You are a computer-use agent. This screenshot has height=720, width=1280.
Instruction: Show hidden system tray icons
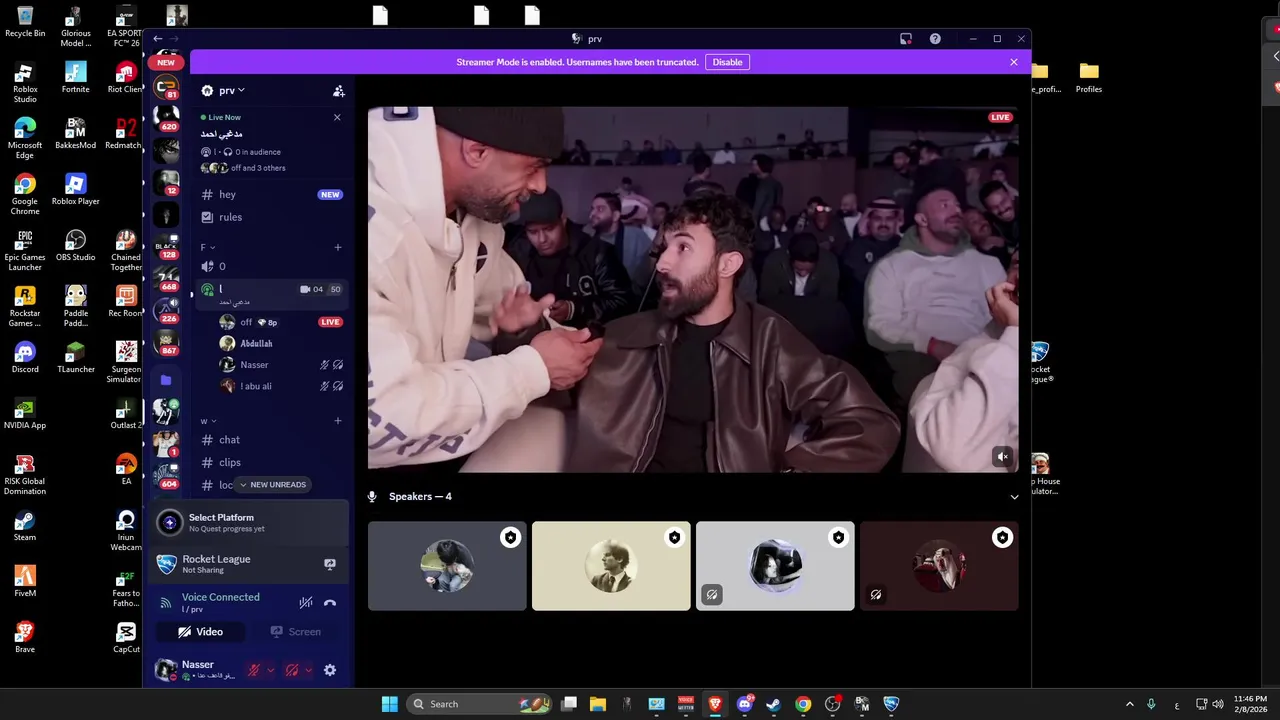coord(1130,704)
